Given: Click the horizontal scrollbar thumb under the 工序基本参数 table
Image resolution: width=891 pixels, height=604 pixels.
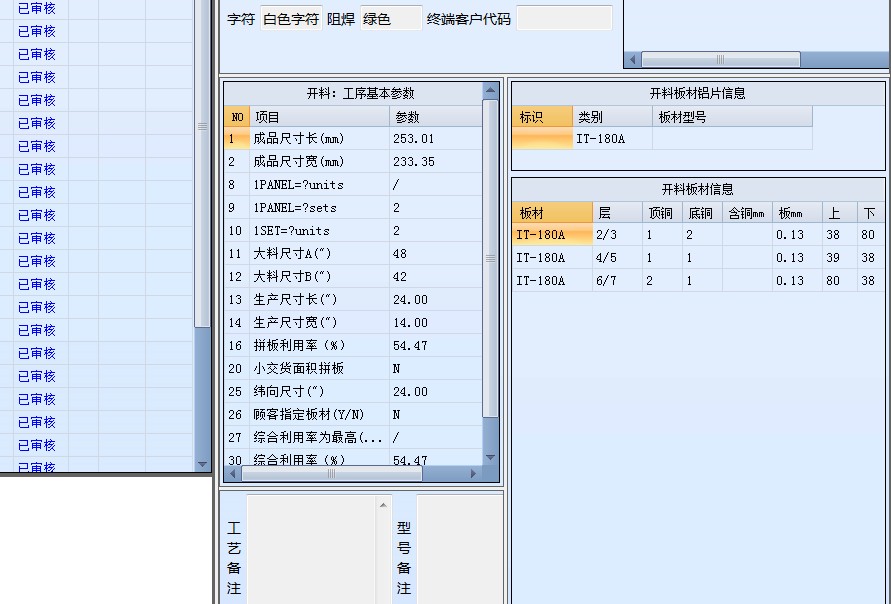Looking at the screenshot, I should pos(332,473).
